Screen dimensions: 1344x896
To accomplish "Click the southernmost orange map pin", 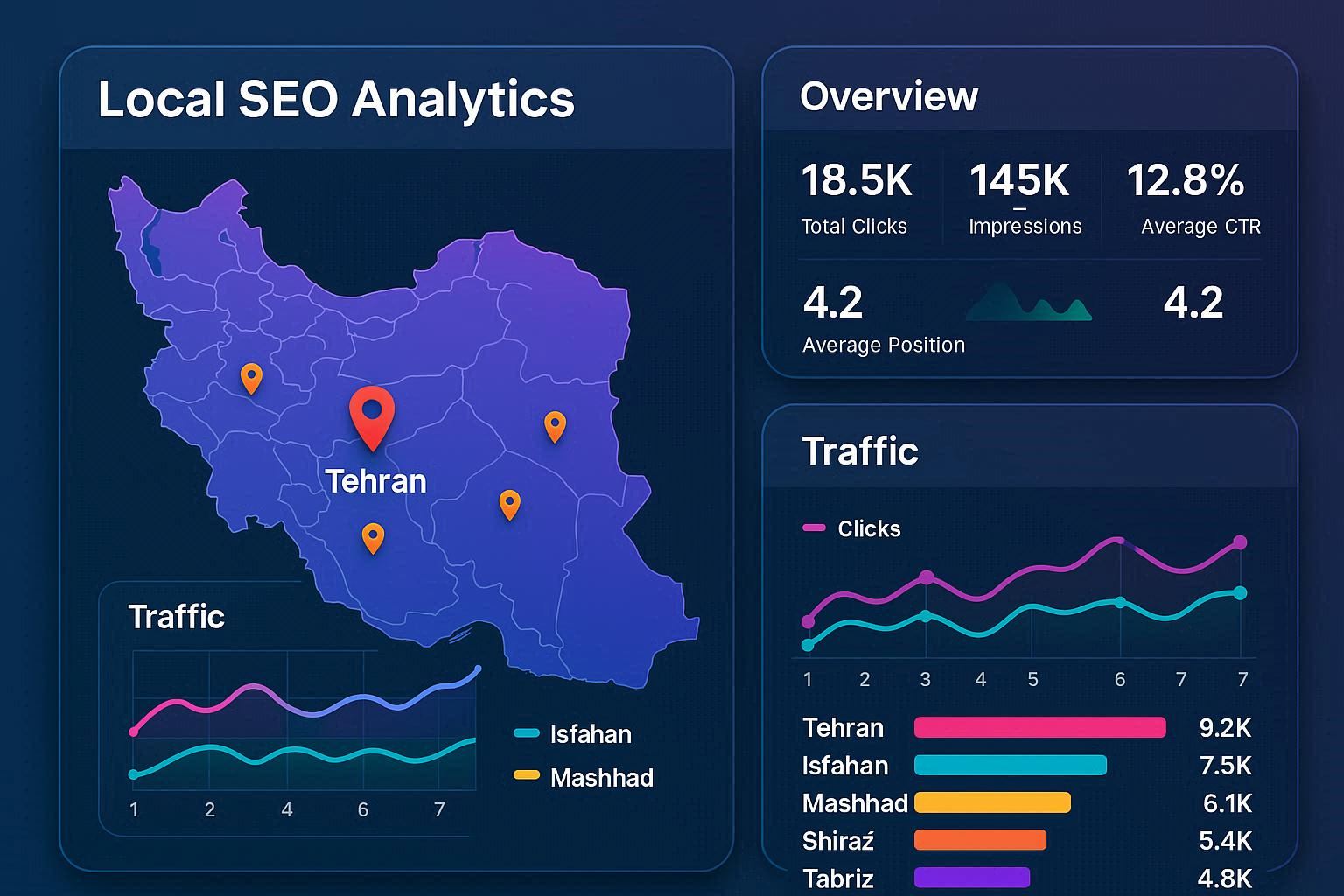I will [373, 536].
